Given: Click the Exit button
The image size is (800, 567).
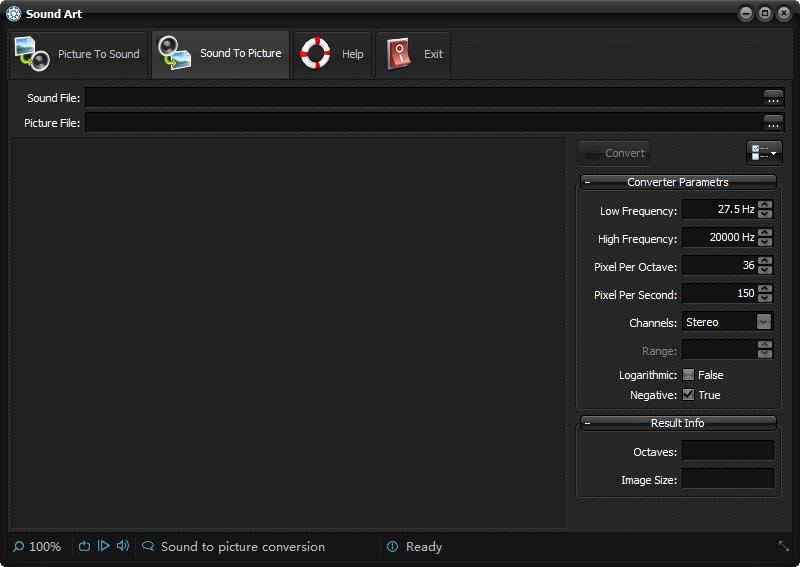Looking at the screenshot, I should (x=413, y=54).
